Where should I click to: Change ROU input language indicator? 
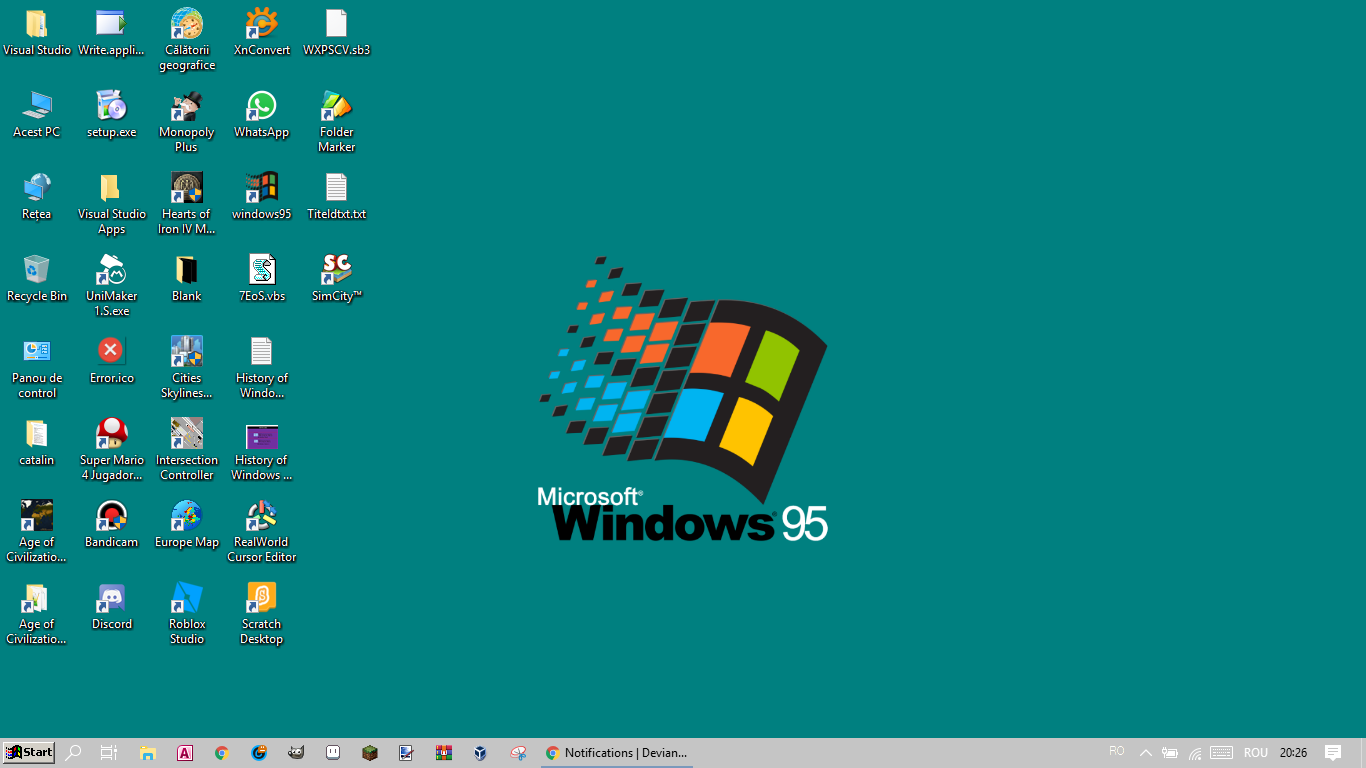(x=1256, y=753)
